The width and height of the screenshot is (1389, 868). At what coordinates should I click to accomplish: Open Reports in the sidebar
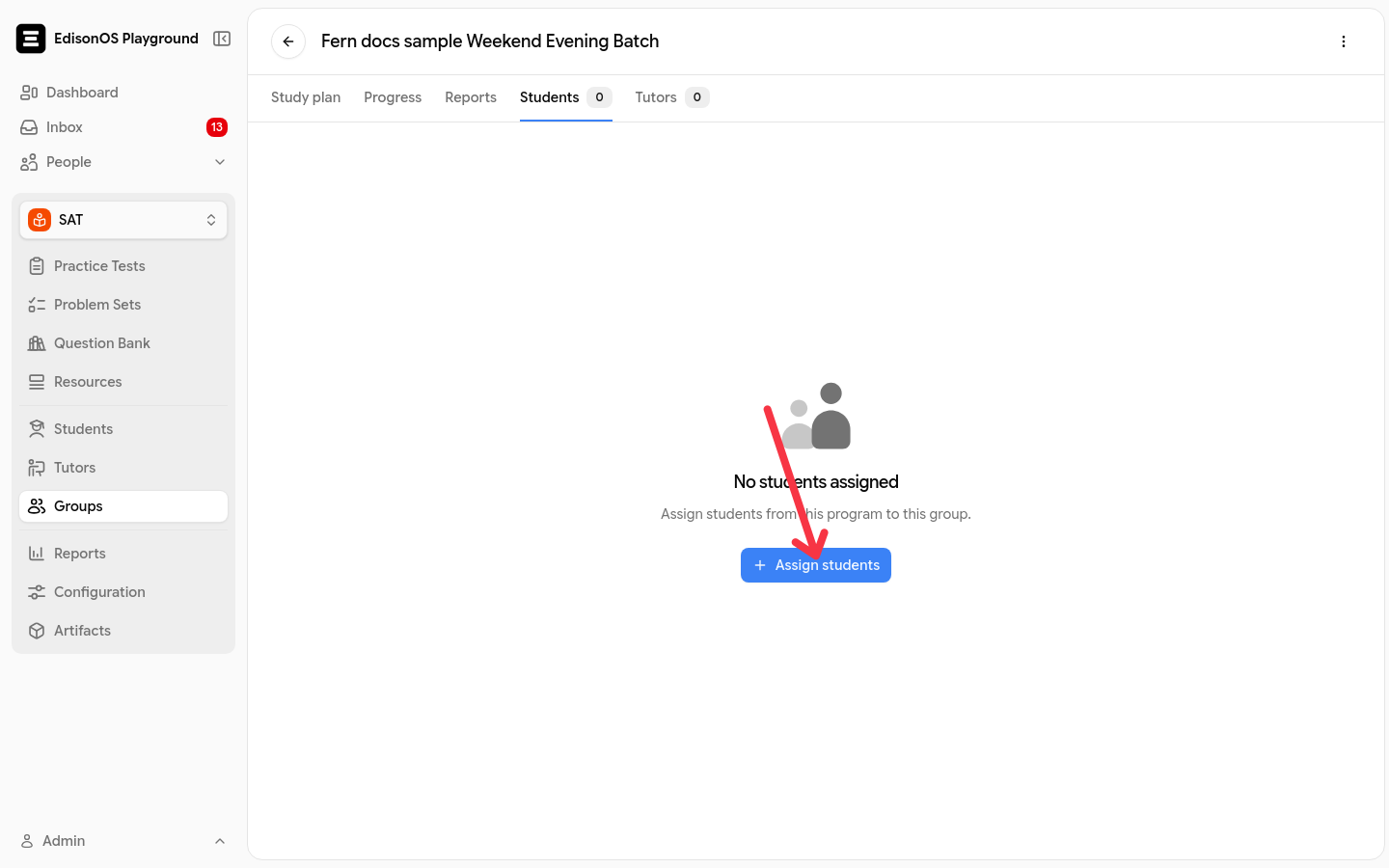pos(123,554)
